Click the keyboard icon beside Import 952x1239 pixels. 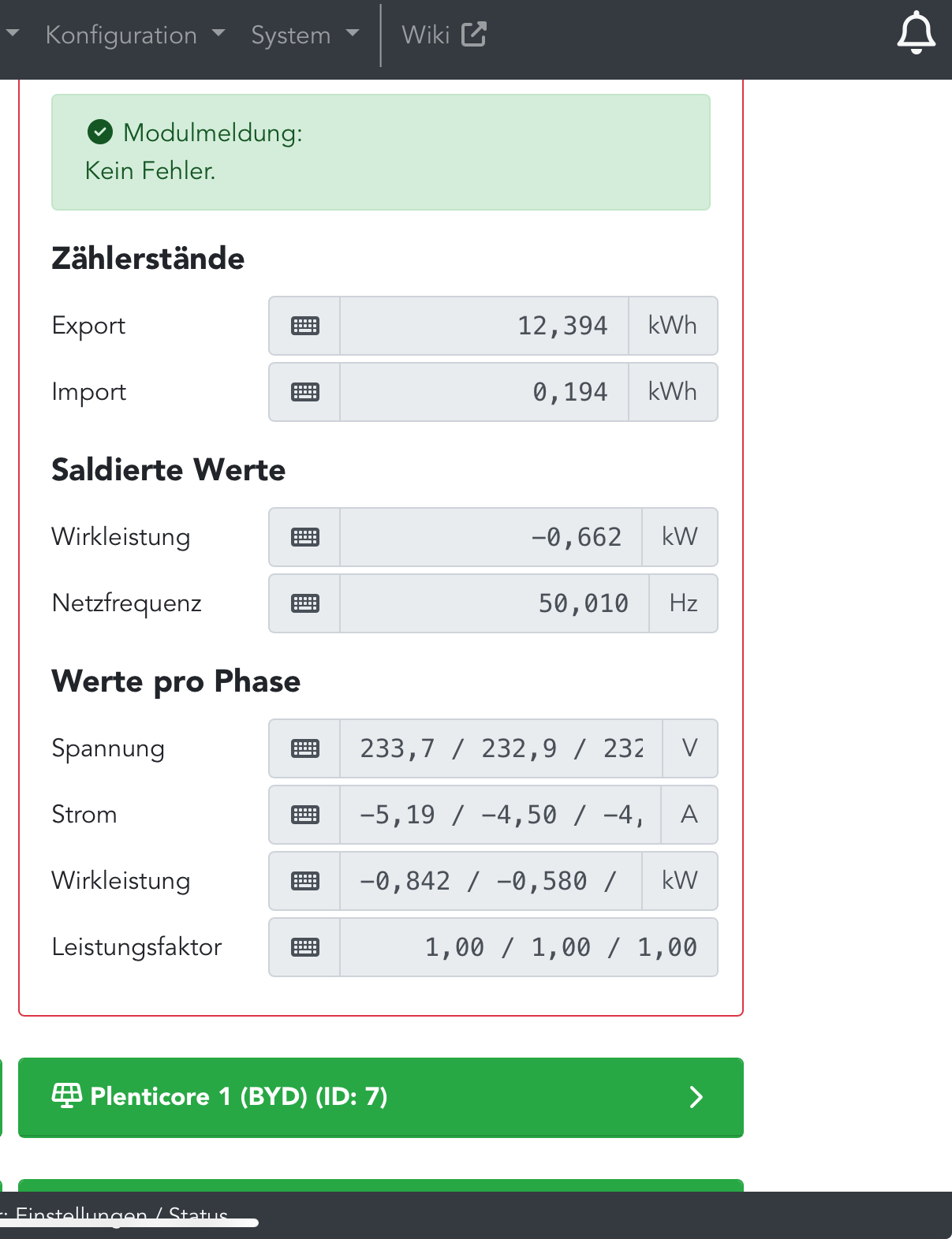pyautogui.click(x=305, y=392)
